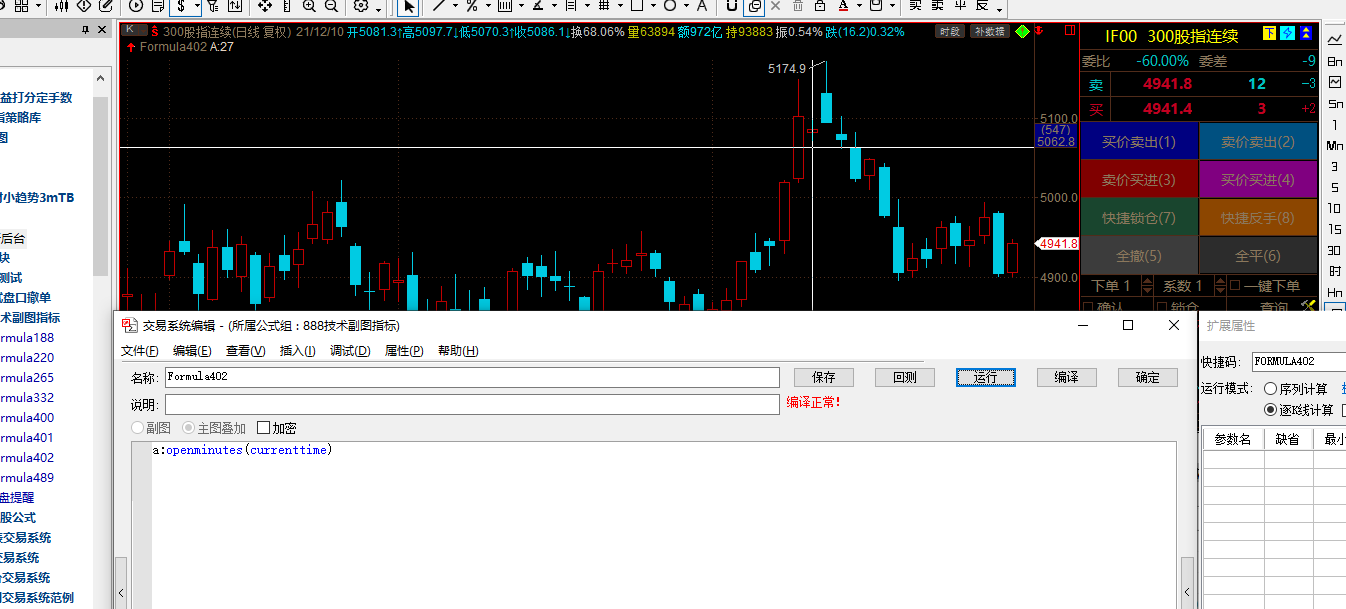Viewport: 1346px width, 609px height.
Task: Open the 下单 quantity spinner
Action: (1147, 286)
